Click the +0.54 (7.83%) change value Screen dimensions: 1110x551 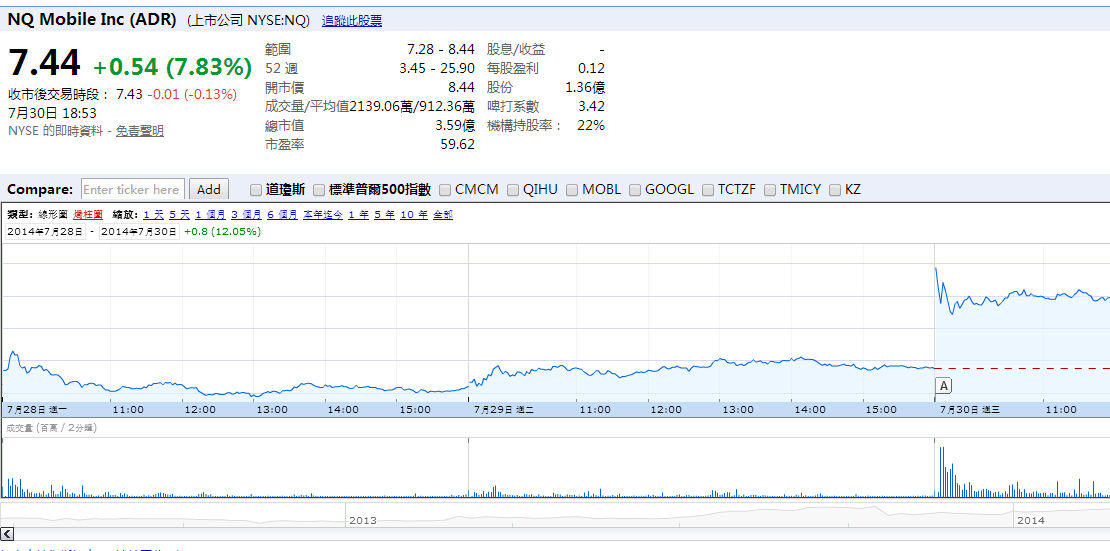[x=173, y=67]
